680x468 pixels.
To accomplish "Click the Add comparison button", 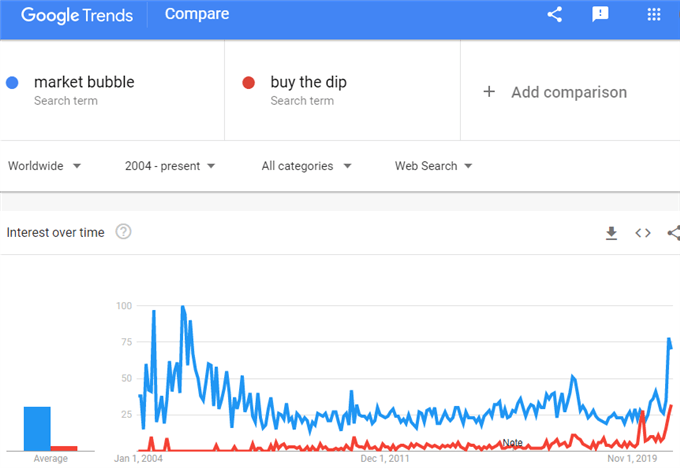I will [x=555, y=92].
